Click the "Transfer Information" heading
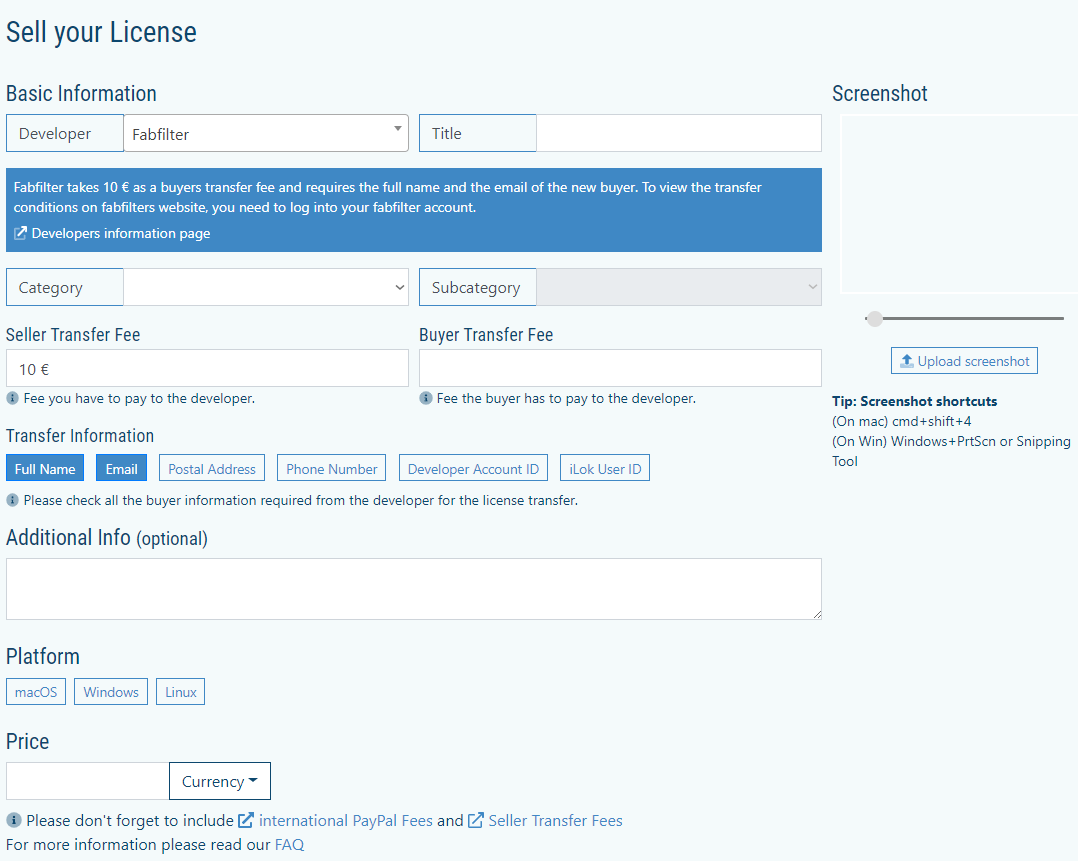 [80, 436]
